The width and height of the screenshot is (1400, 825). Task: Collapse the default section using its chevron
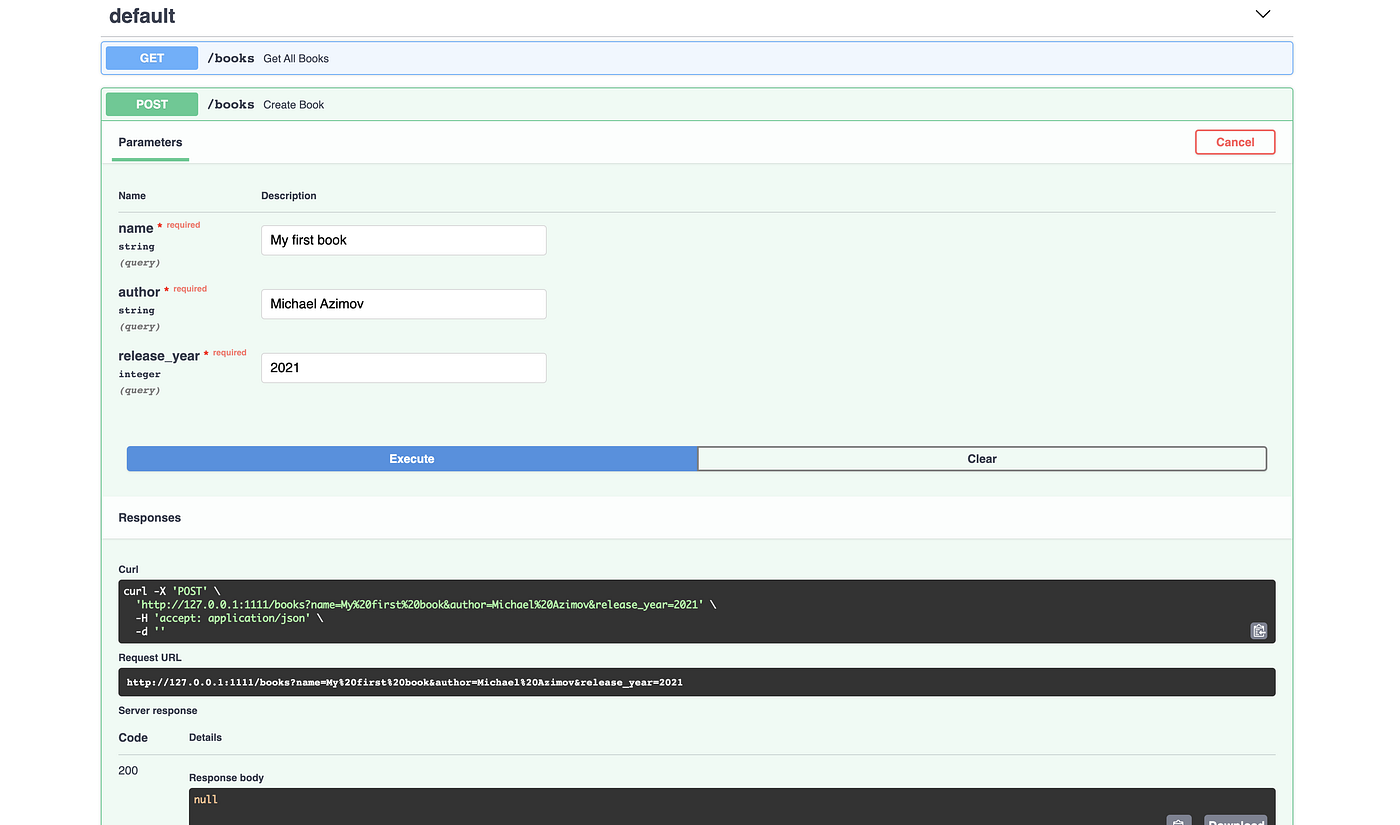(x=1262, y=15)
